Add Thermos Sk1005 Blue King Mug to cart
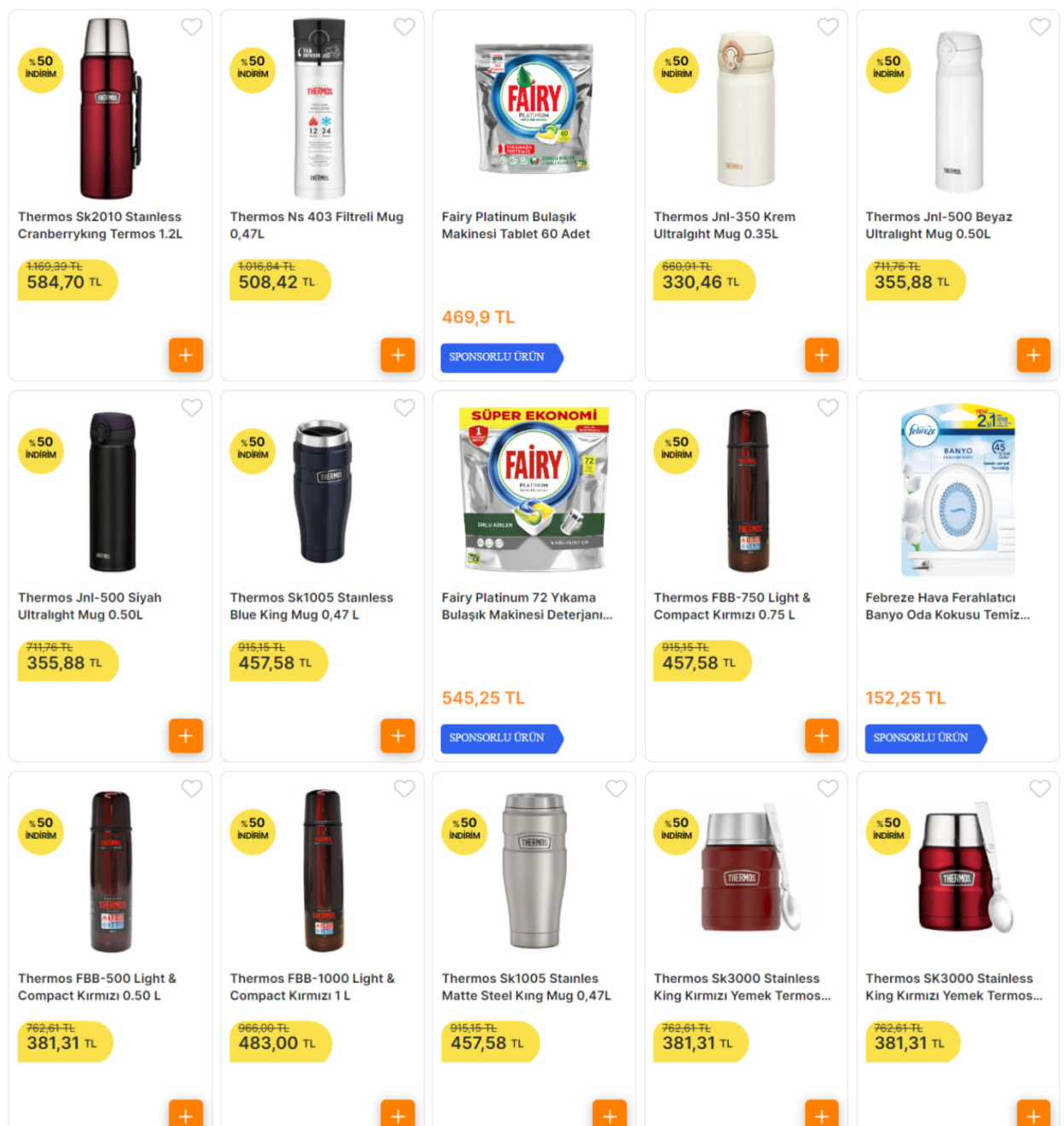 pos(398,736)
